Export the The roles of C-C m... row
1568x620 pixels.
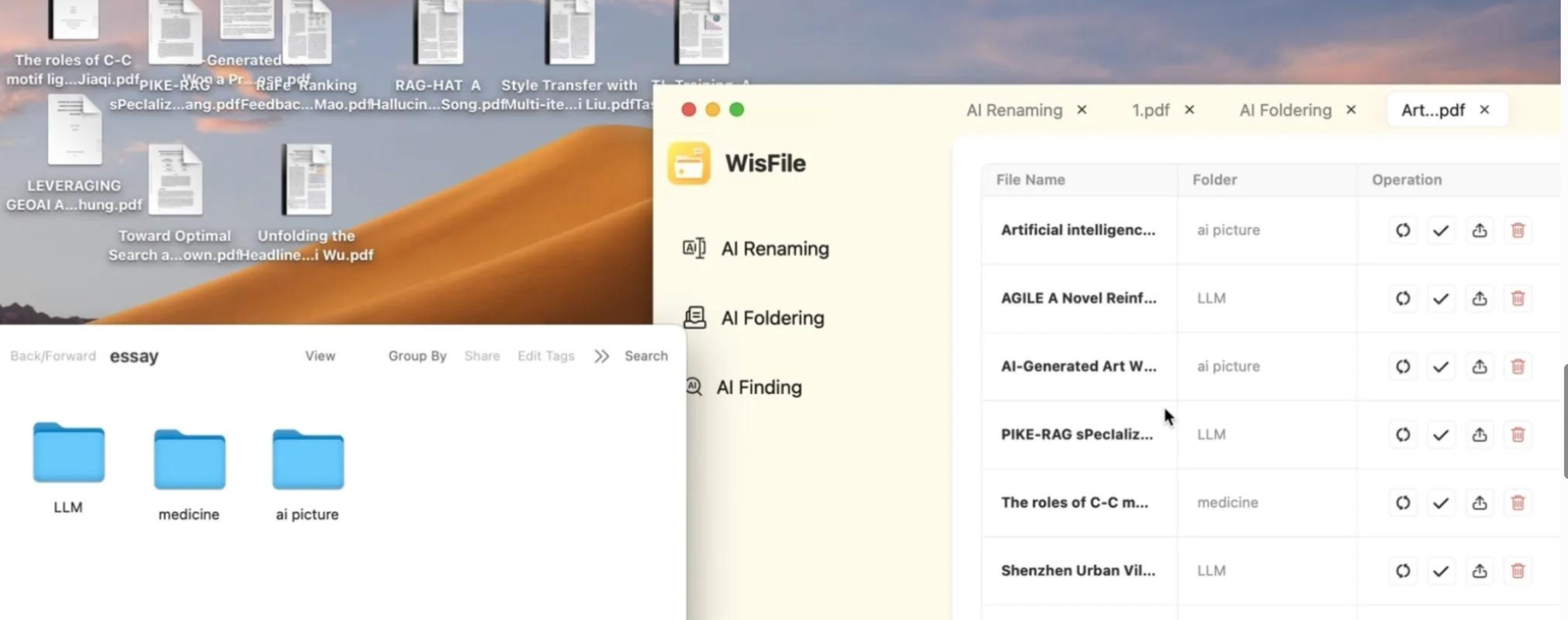click(x=1480, y=503)
